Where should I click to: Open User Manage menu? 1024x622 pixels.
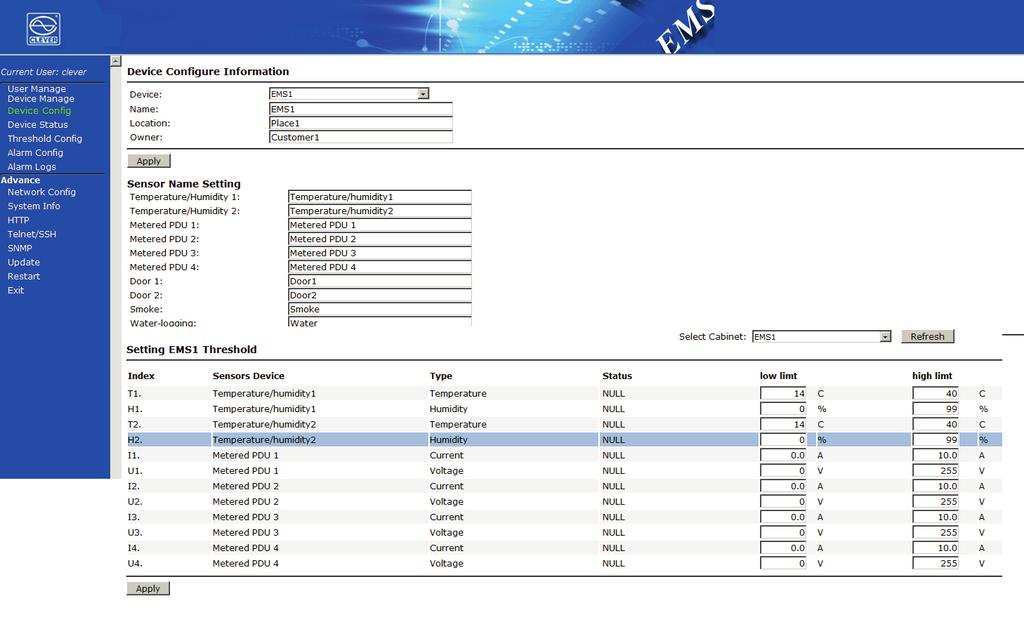tap(37, 88)
